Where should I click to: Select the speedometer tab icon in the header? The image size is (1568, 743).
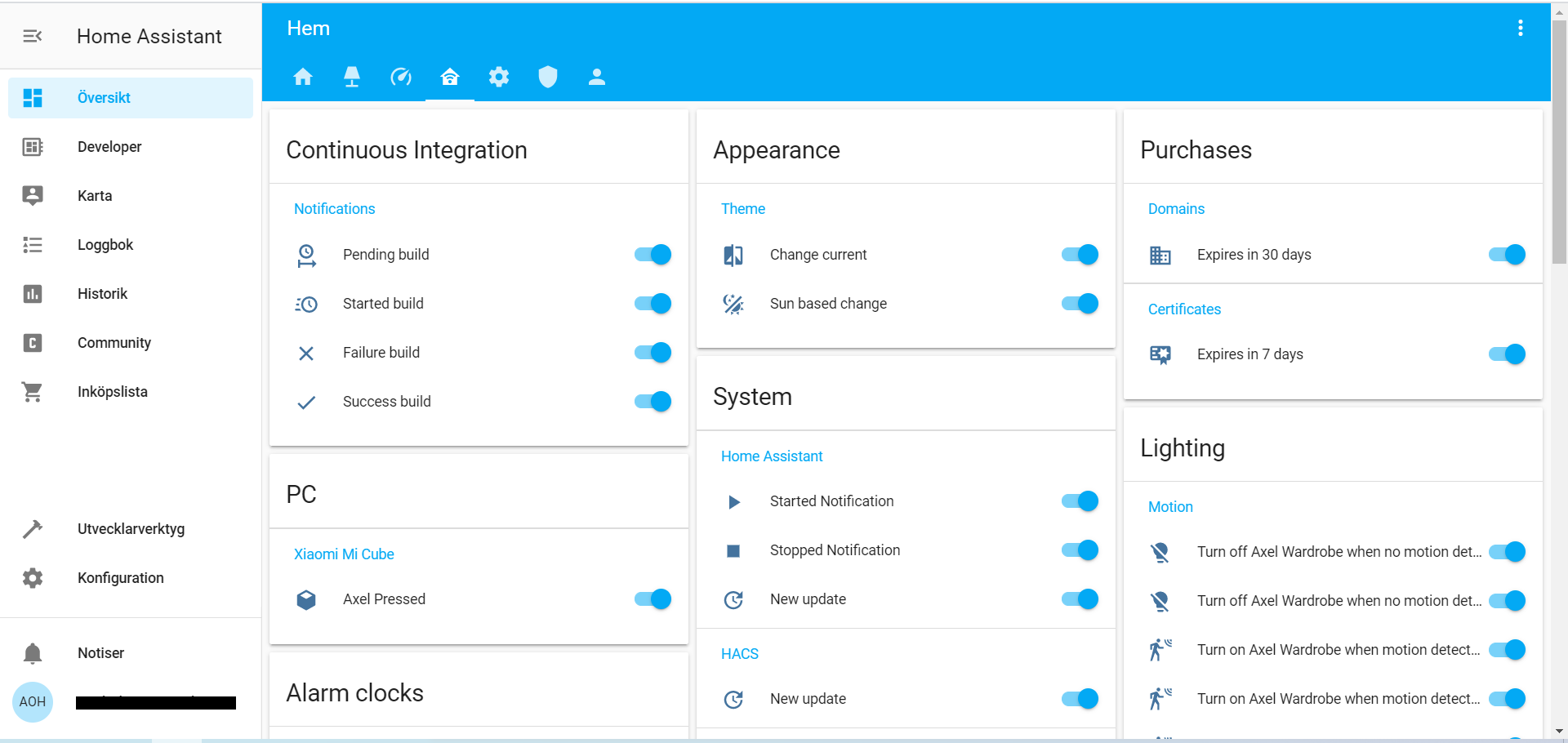tap(401, 77)
